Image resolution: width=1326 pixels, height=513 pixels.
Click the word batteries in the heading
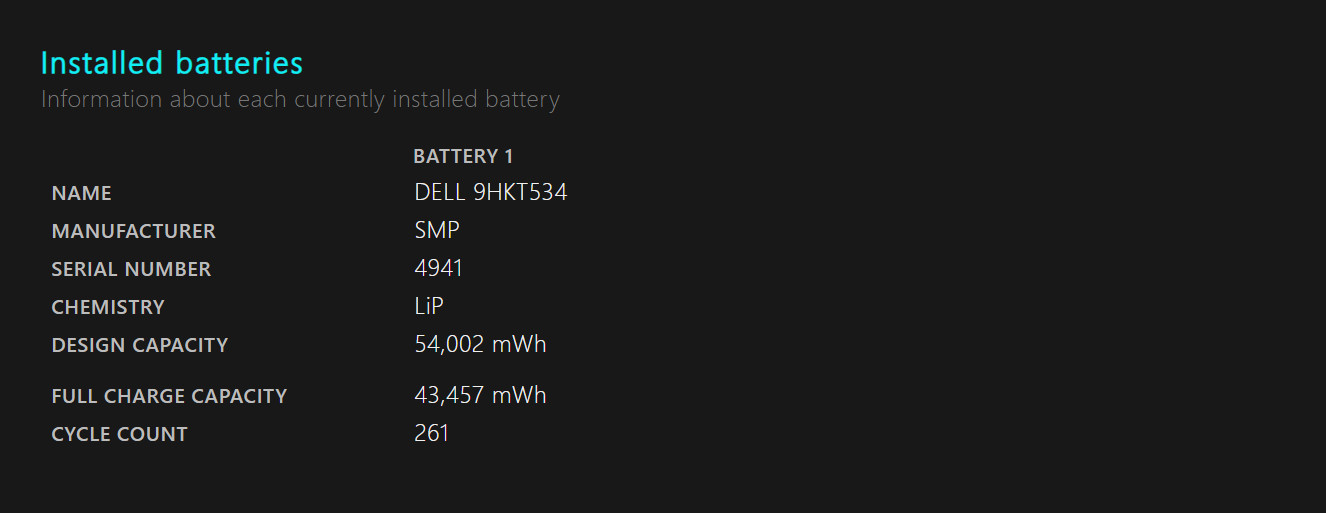(x=239, y=63)
